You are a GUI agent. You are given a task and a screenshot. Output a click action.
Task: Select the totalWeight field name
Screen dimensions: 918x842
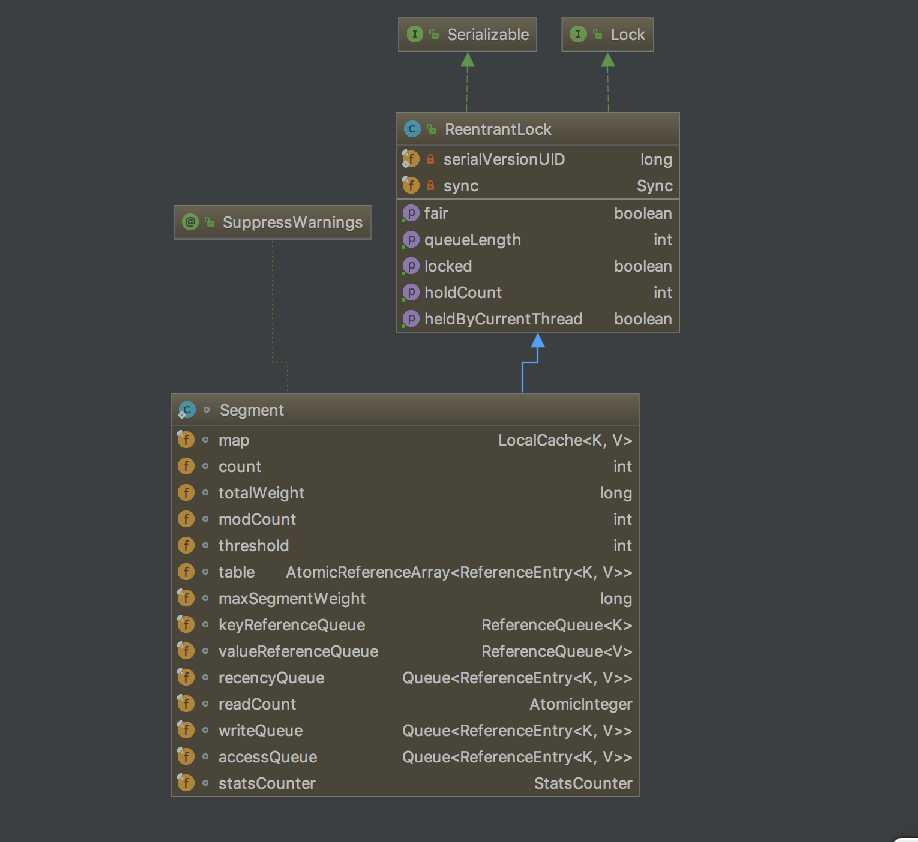(x=261, y=493)
